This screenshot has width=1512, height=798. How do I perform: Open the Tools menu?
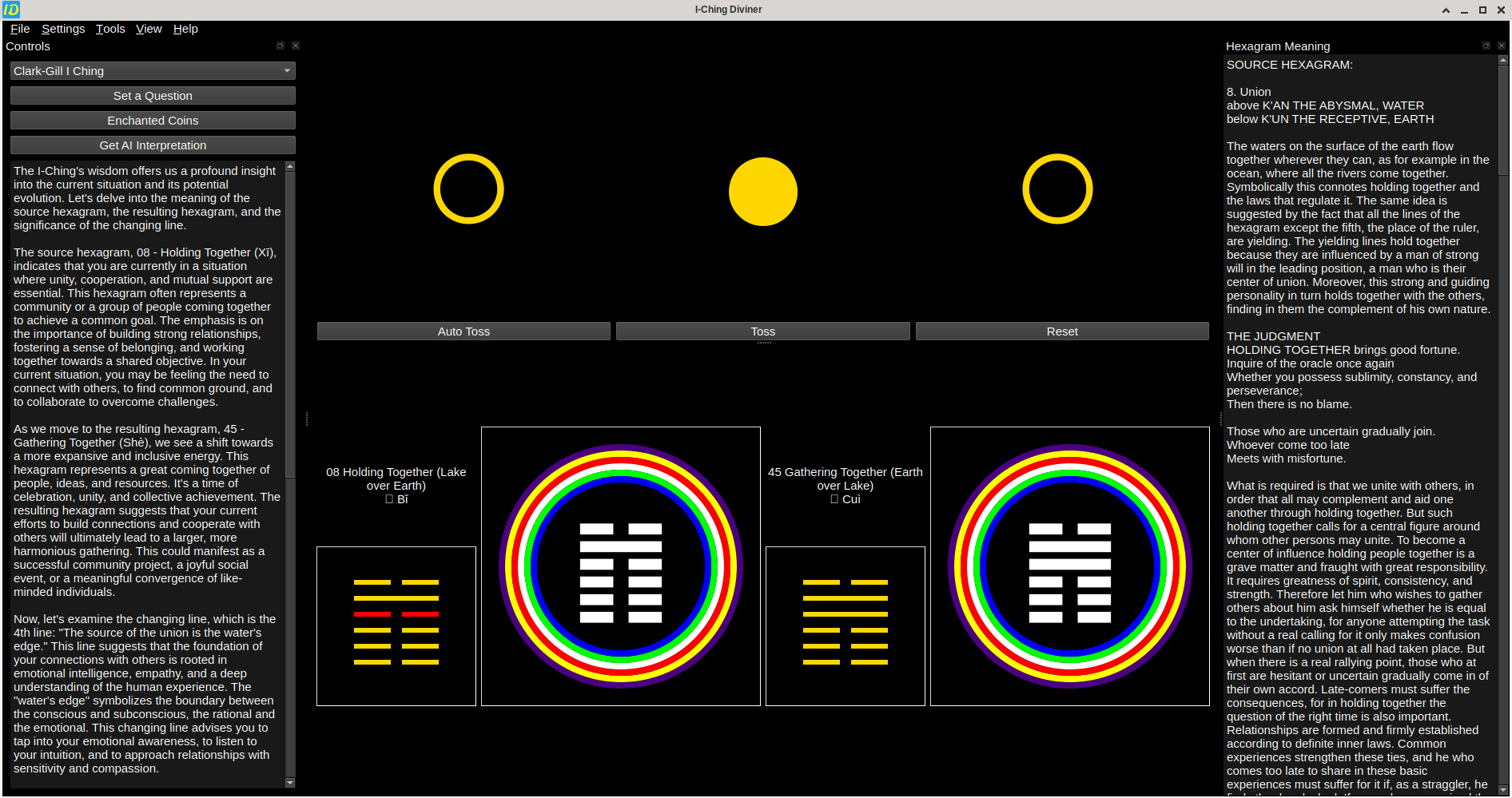[x=110, y=29]
